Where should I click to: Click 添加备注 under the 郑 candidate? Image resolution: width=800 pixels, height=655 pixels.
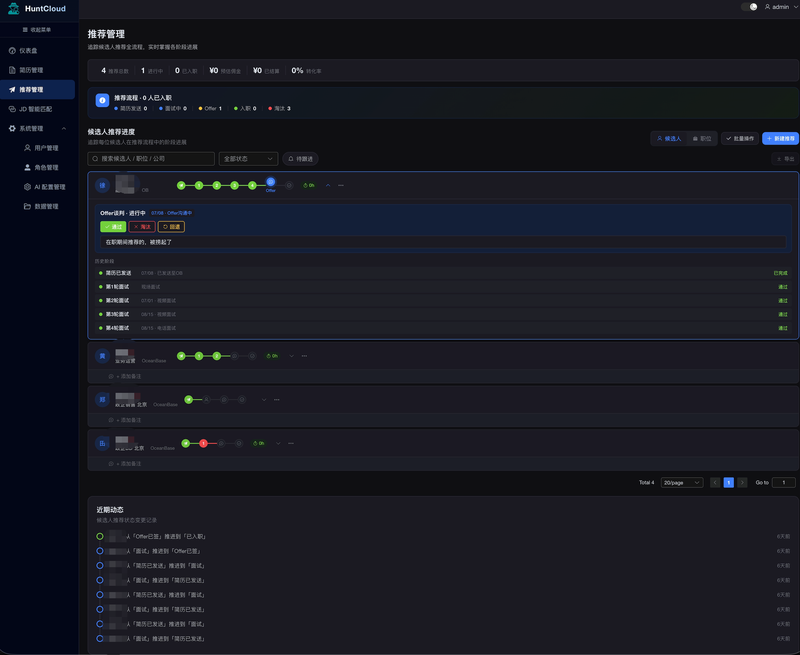125,420
